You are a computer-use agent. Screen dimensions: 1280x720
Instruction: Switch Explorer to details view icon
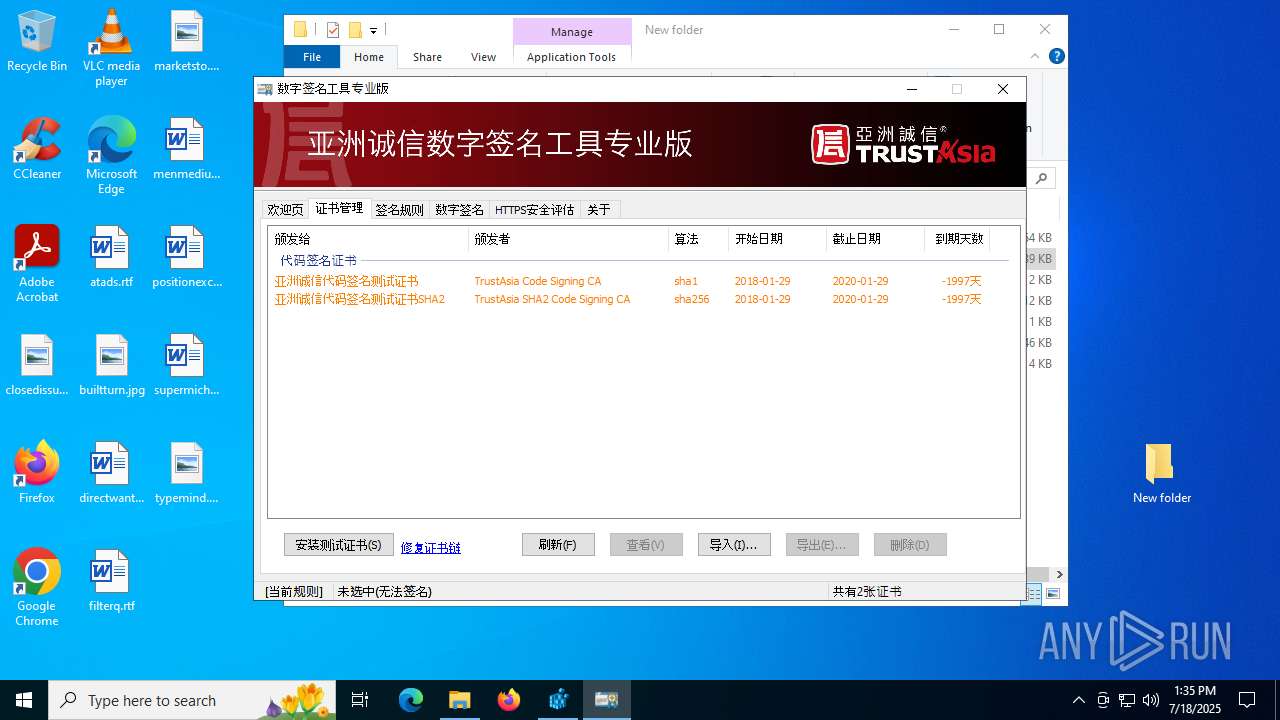click(x=1034, y=594)
